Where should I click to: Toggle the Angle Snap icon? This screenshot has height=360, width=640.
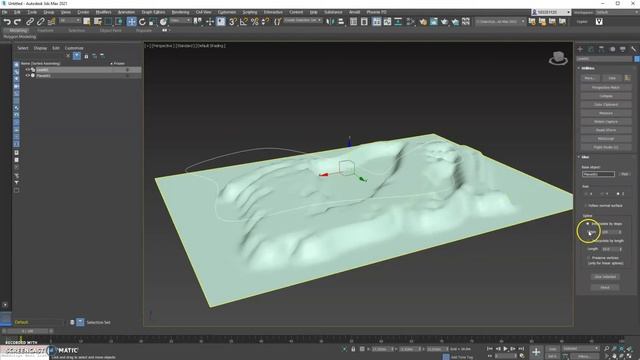244,22
